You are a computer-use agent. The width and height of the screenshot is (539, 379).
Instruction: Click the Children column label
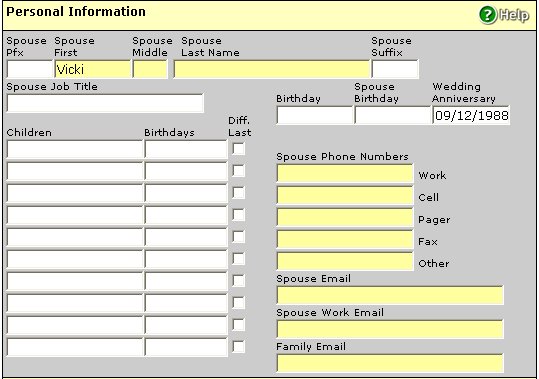click(x=29, y=133)
